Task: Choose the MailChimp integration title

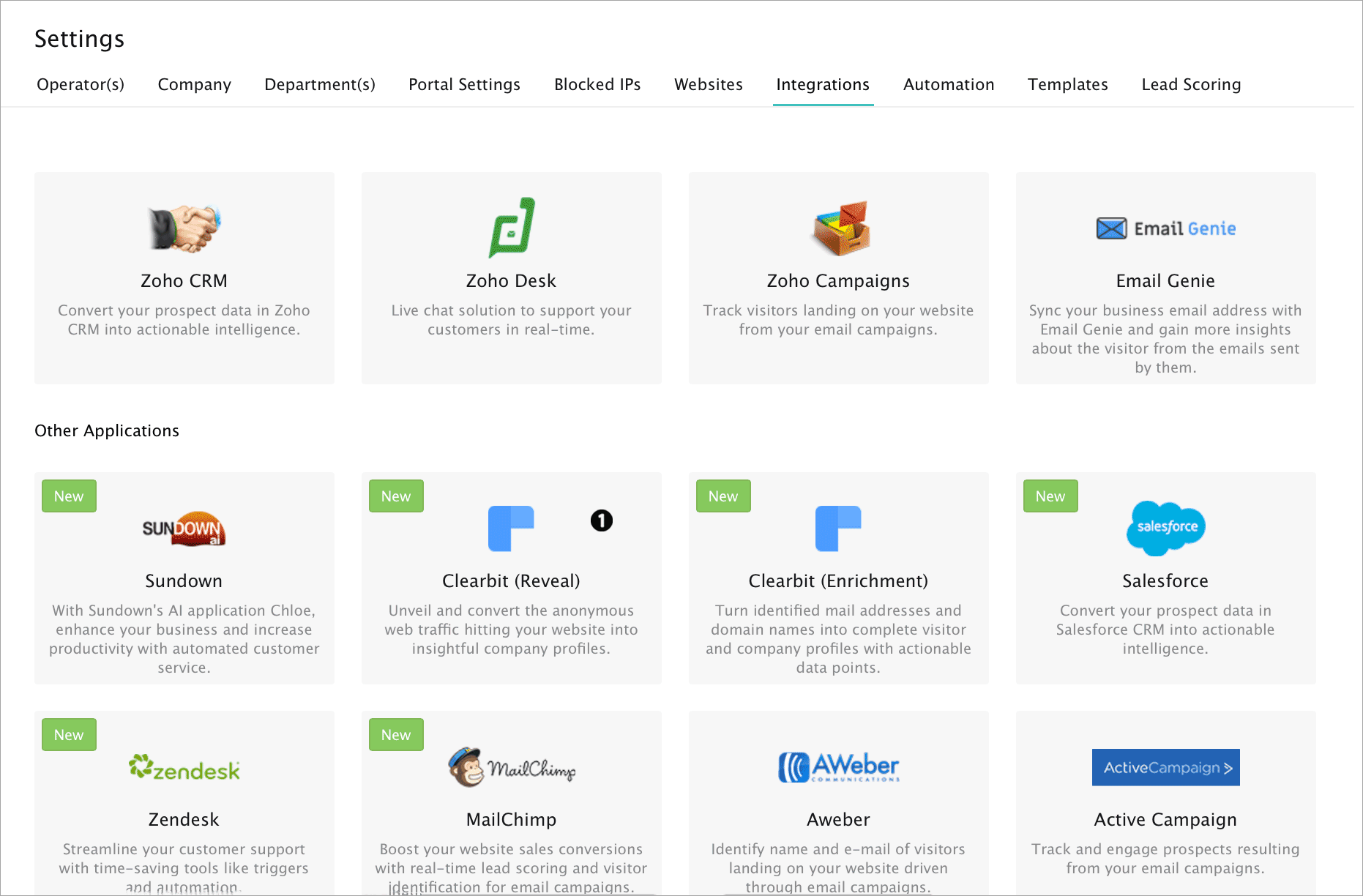Action: pyautogui.click(x=512, y=819)
